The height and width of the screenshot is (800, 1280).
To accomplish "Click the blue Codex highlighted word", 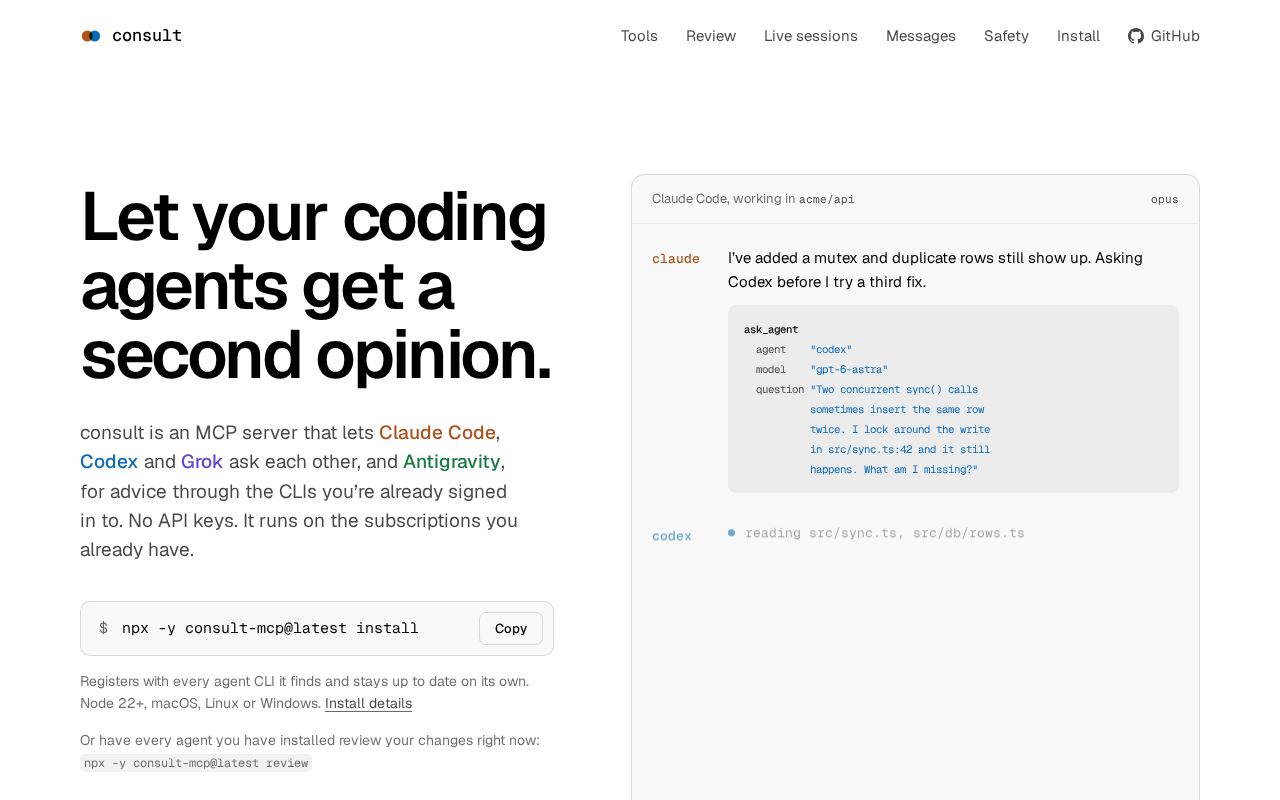I will point(109,461).
